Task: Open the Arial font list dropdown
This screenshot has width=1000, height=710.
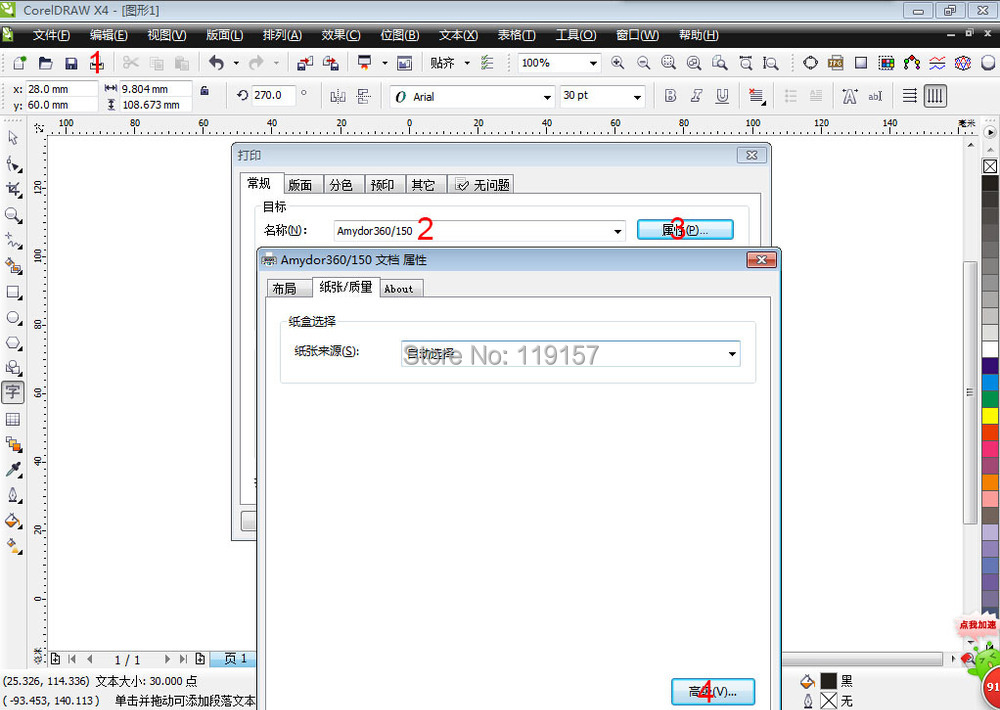Action: pyautogui.click(x=547, y=97)
